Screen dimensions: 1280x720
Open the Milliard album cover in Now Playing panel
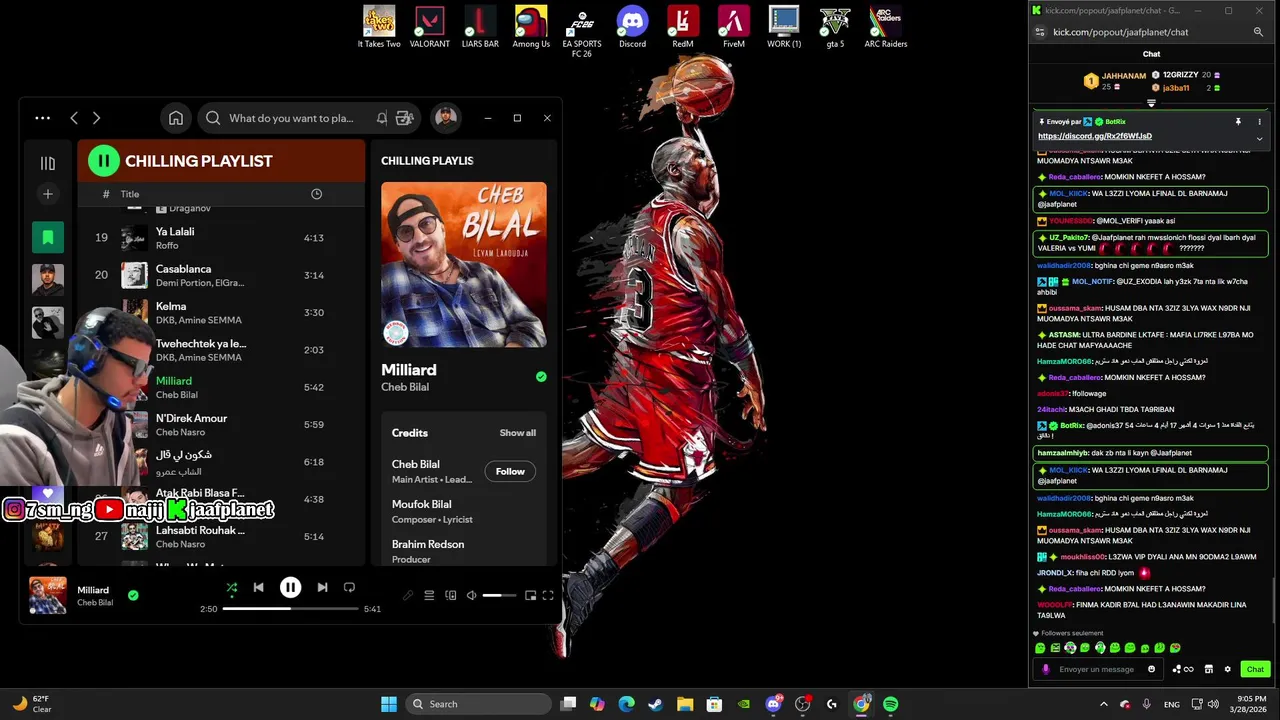[464, 264]
